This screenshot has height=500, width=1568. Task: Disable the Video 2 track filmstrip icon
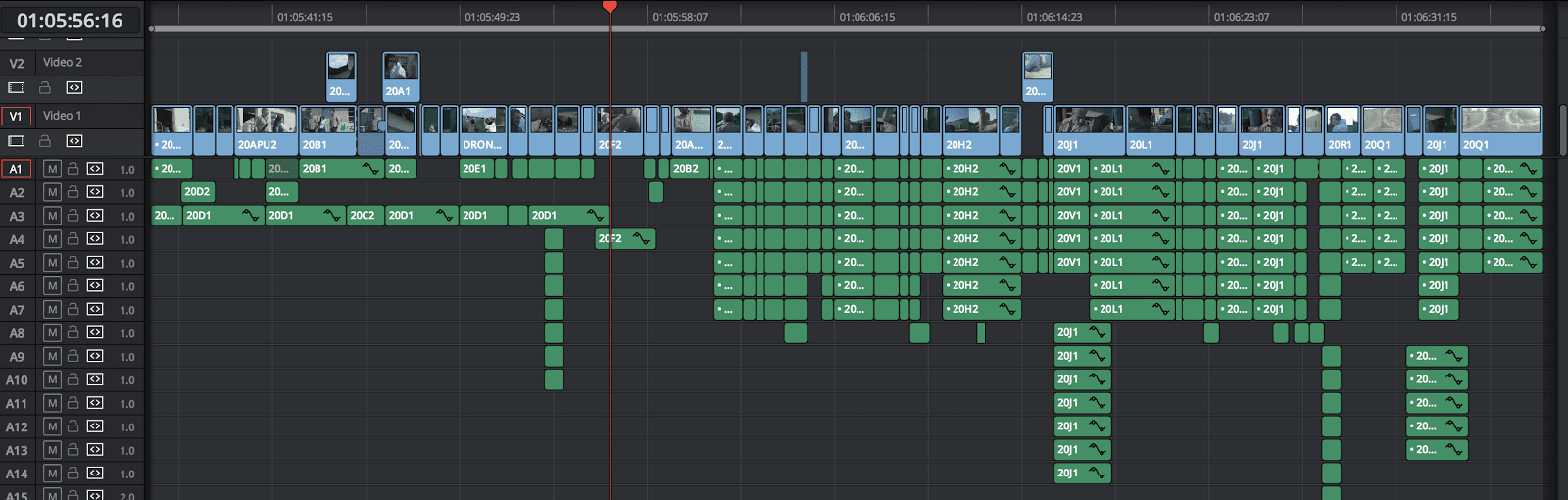(x=16, y=87)
